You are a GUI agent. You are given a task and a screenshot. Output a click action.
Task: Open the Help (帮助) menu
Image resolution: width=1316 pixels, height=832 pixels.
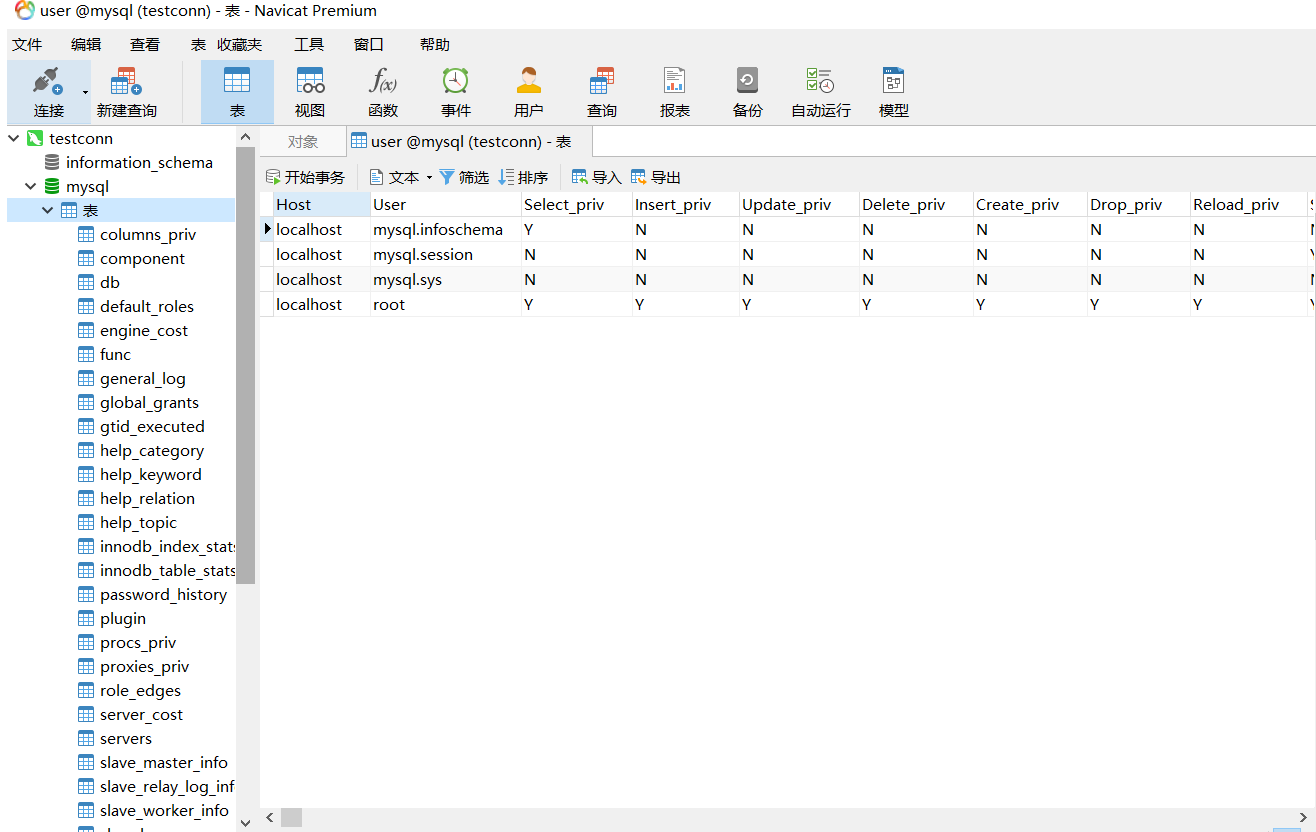[x=435, y=44]
